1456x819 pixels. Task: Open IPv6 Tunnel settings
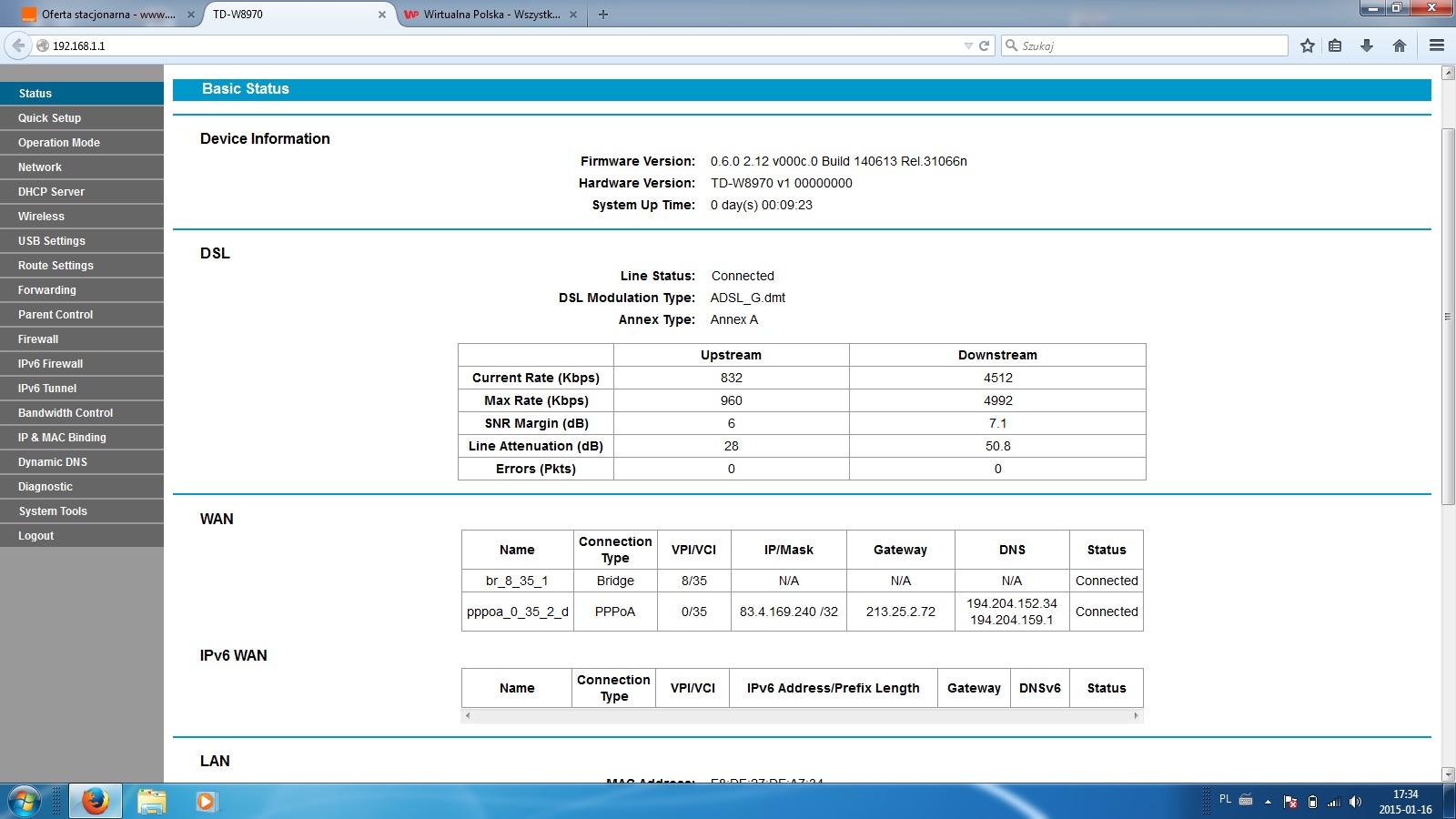82,389
